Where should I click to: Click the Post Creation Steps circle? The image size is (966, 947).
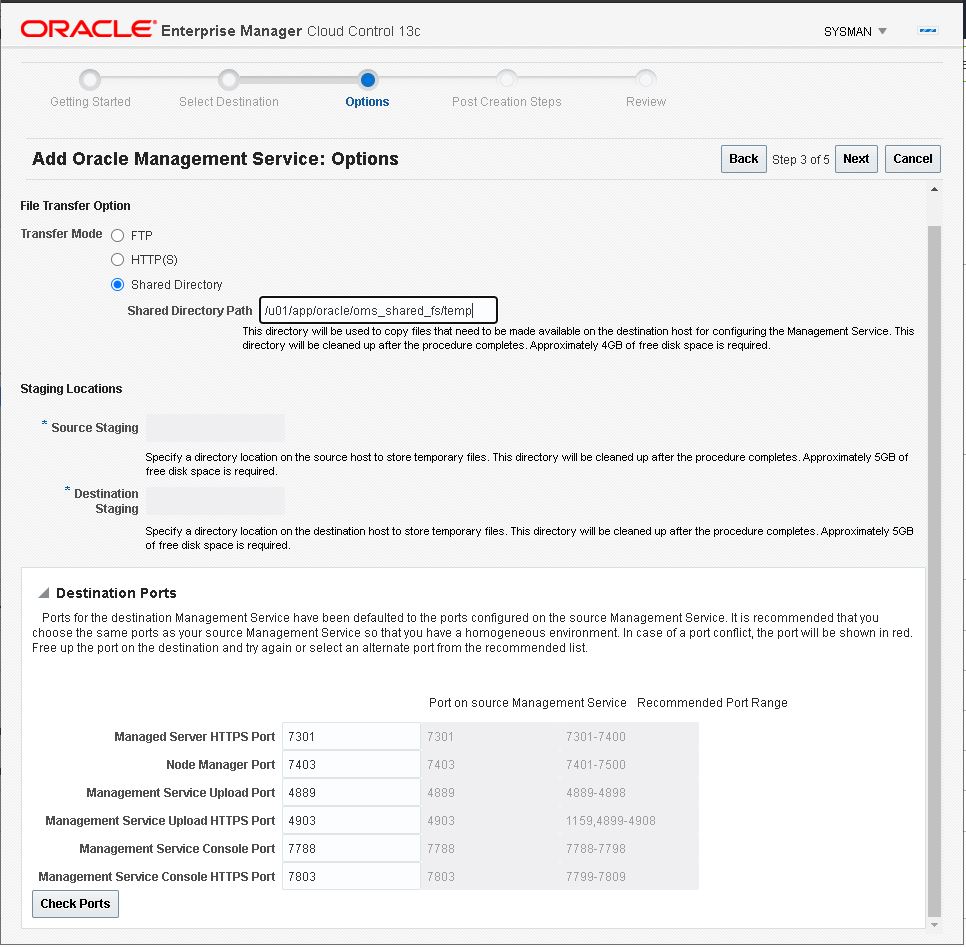point(506,80)
